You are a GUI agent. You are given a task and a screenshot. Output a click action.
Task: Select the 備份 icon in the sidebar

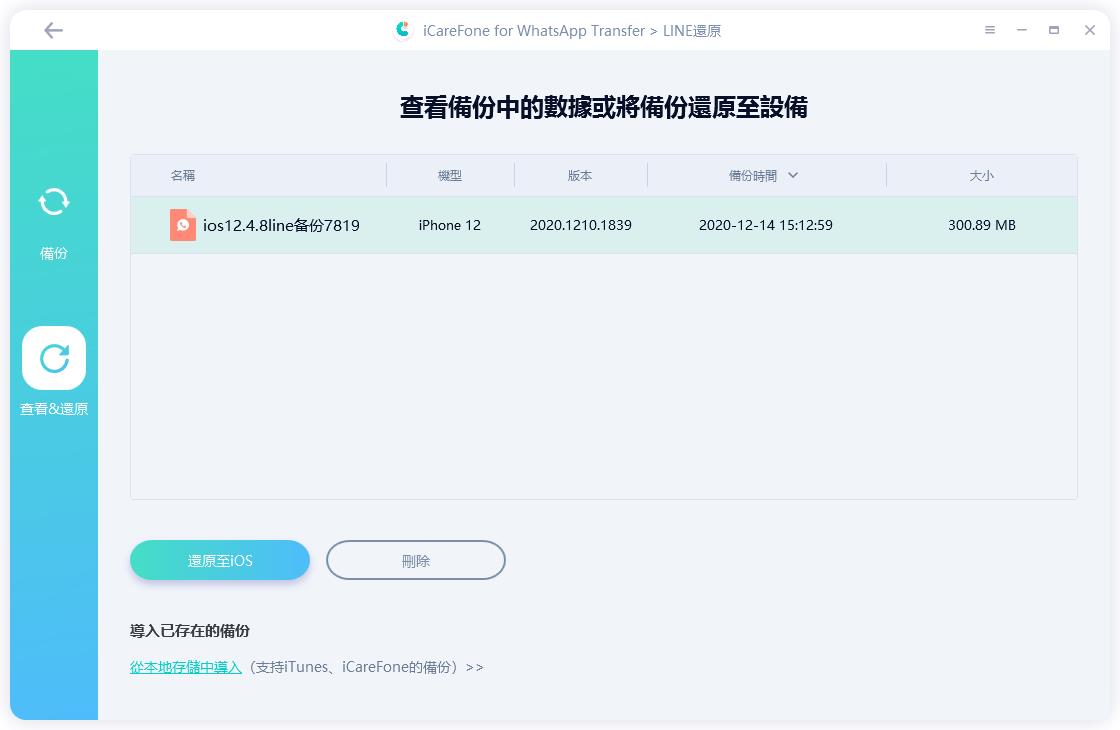click(53, 202)
